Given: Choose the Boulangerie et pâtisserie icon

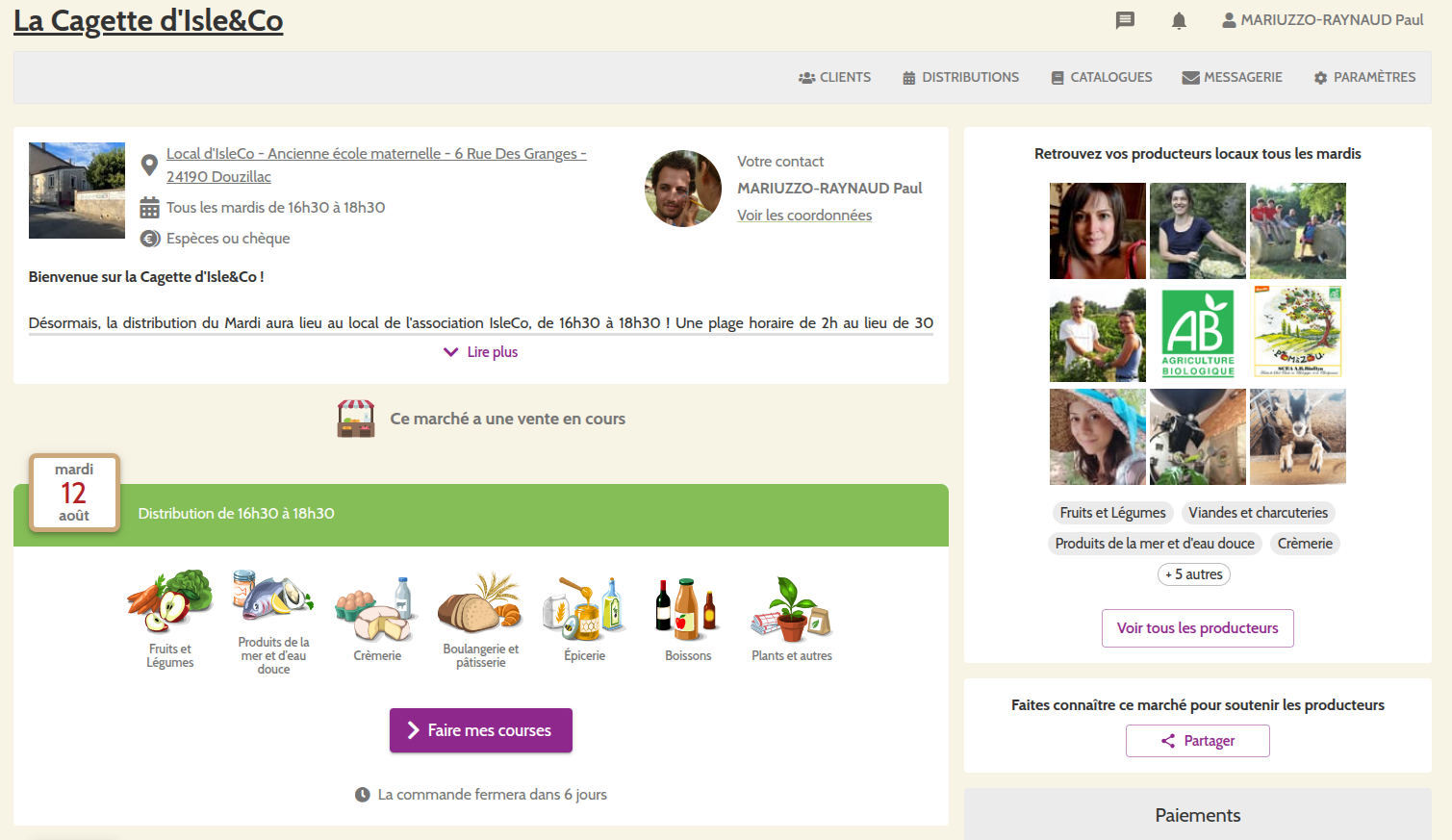Looking at the screenshot, I should click(480, 604).
